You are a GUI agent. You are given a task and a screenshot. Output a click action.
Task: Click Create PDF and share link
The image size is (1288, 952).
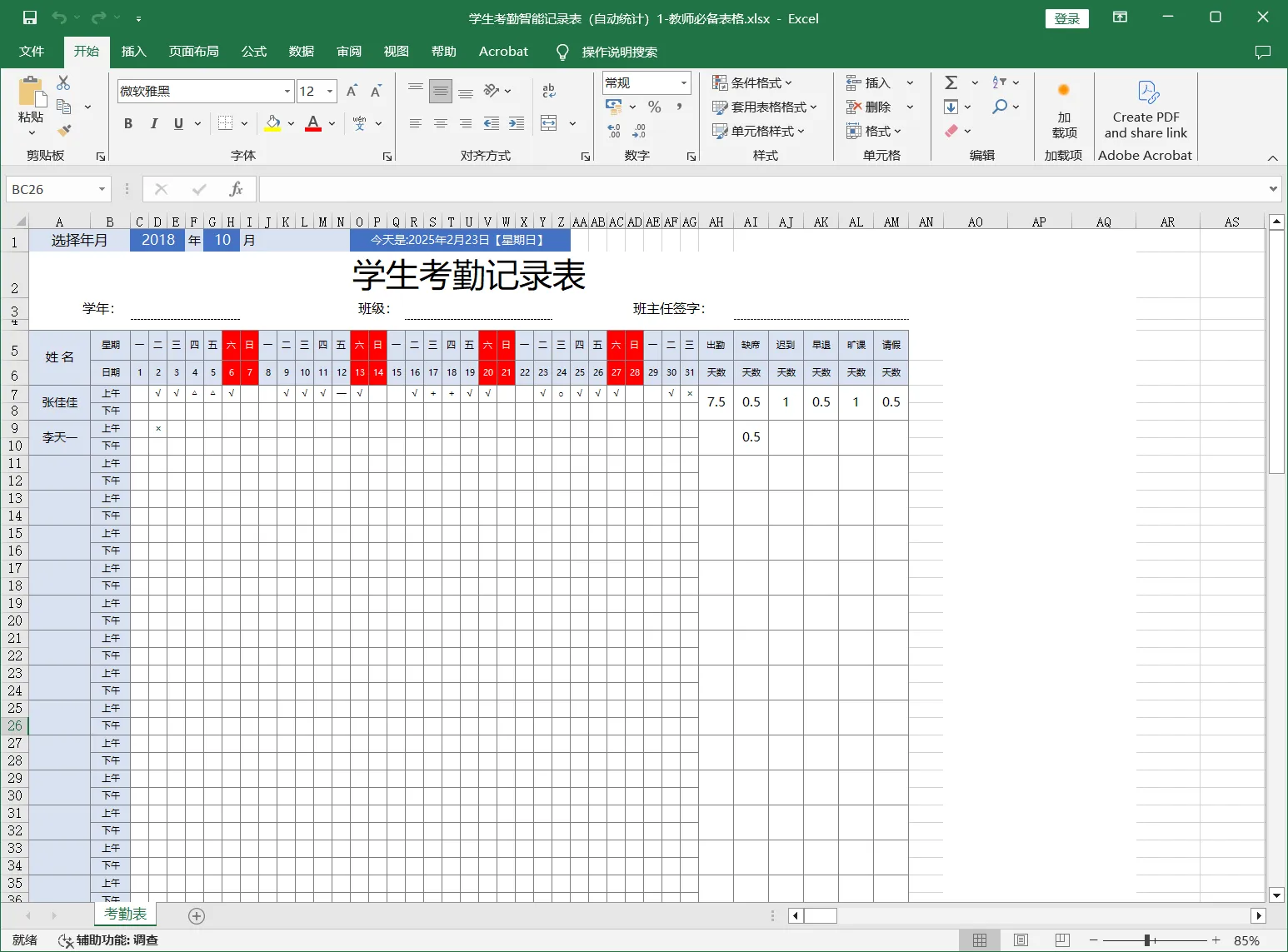(1146, 110)
